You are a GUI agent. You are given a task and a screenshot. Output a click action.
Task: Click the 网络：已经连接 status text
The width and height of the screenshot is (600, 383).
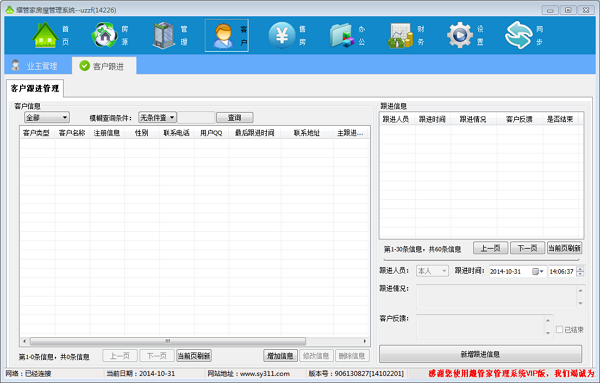(x=29, y=373)
